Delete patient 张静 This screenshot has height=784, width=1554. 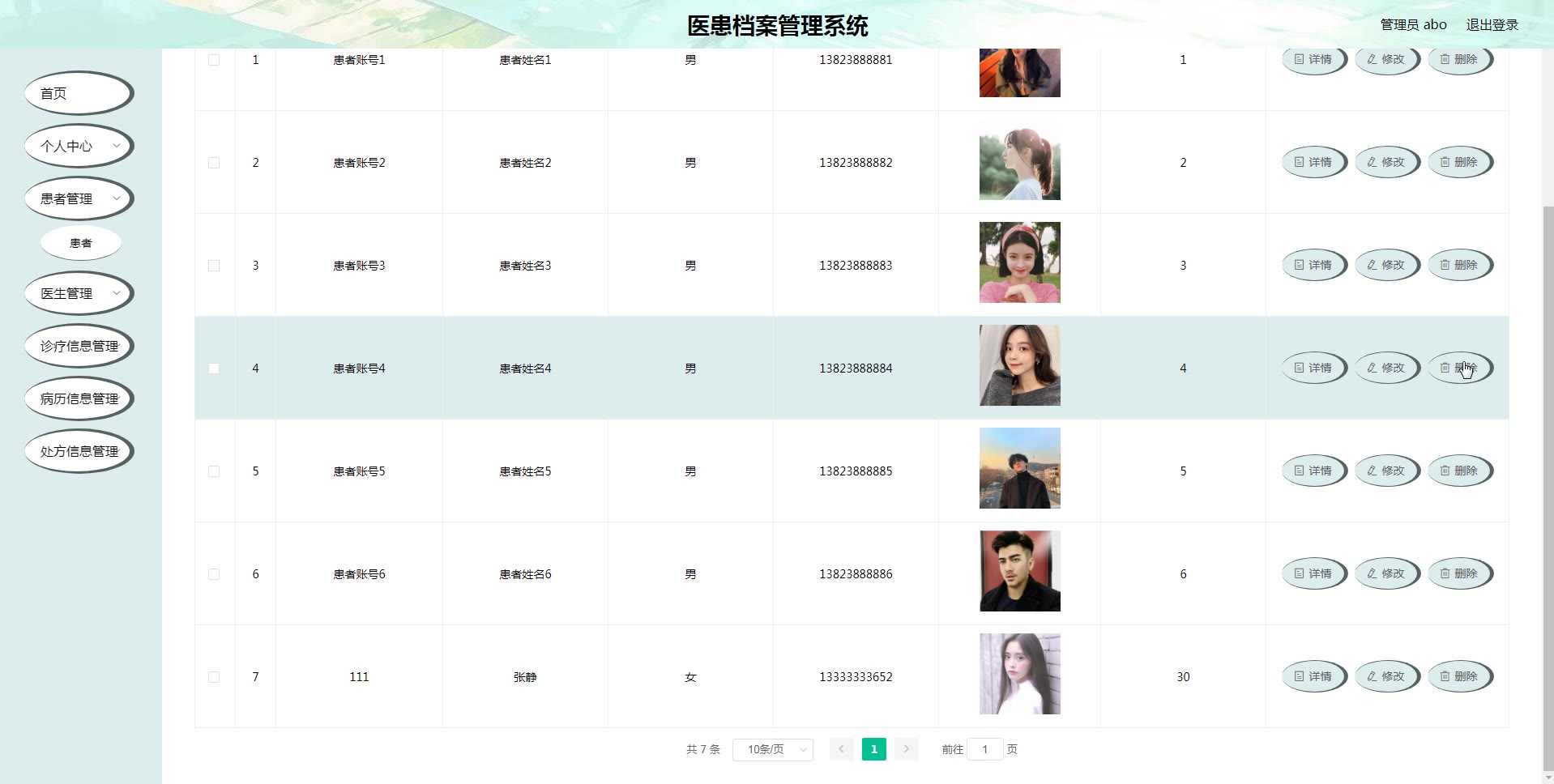click(1459, 676)
